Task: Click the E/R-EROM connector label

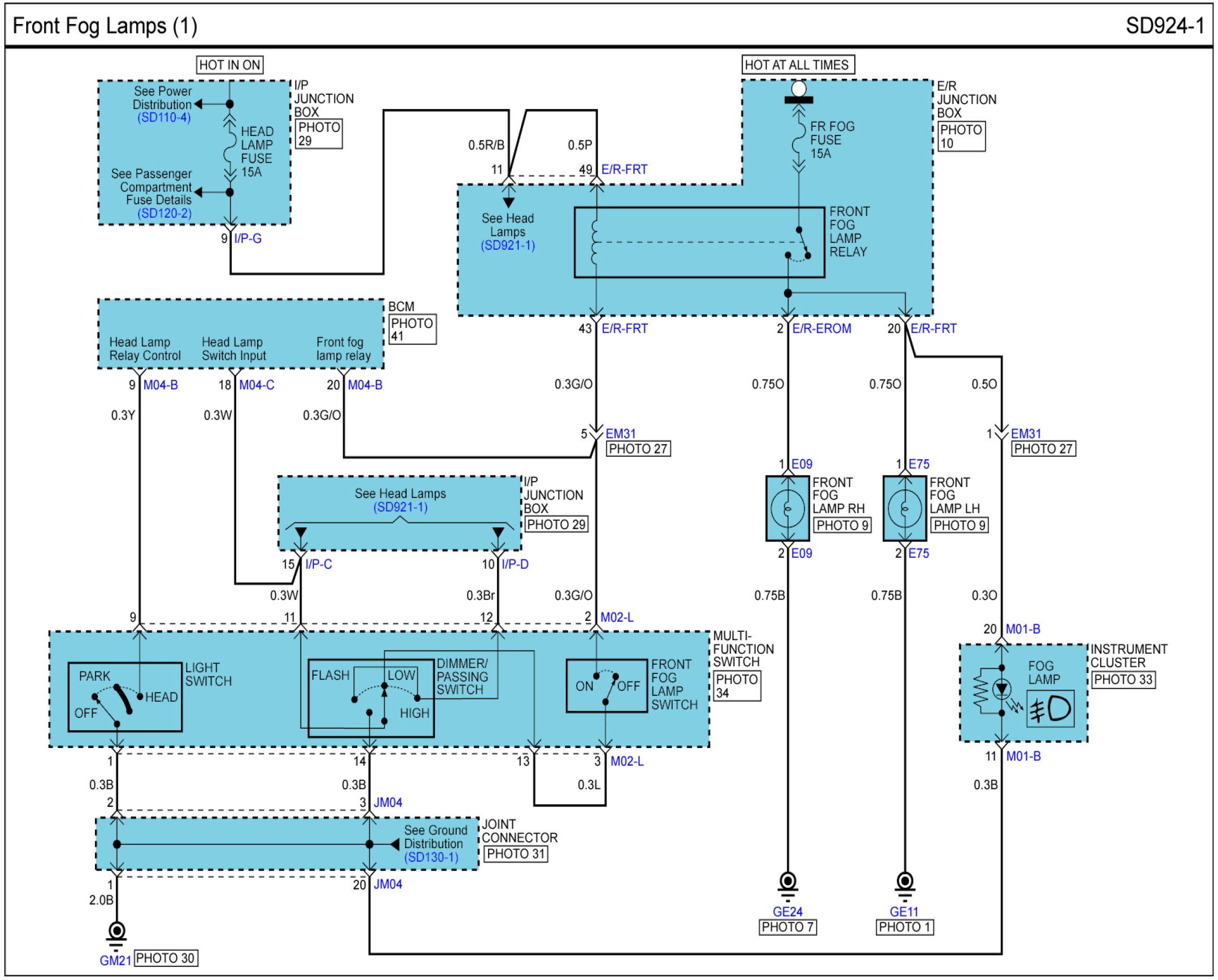Action: click(821, 329)
